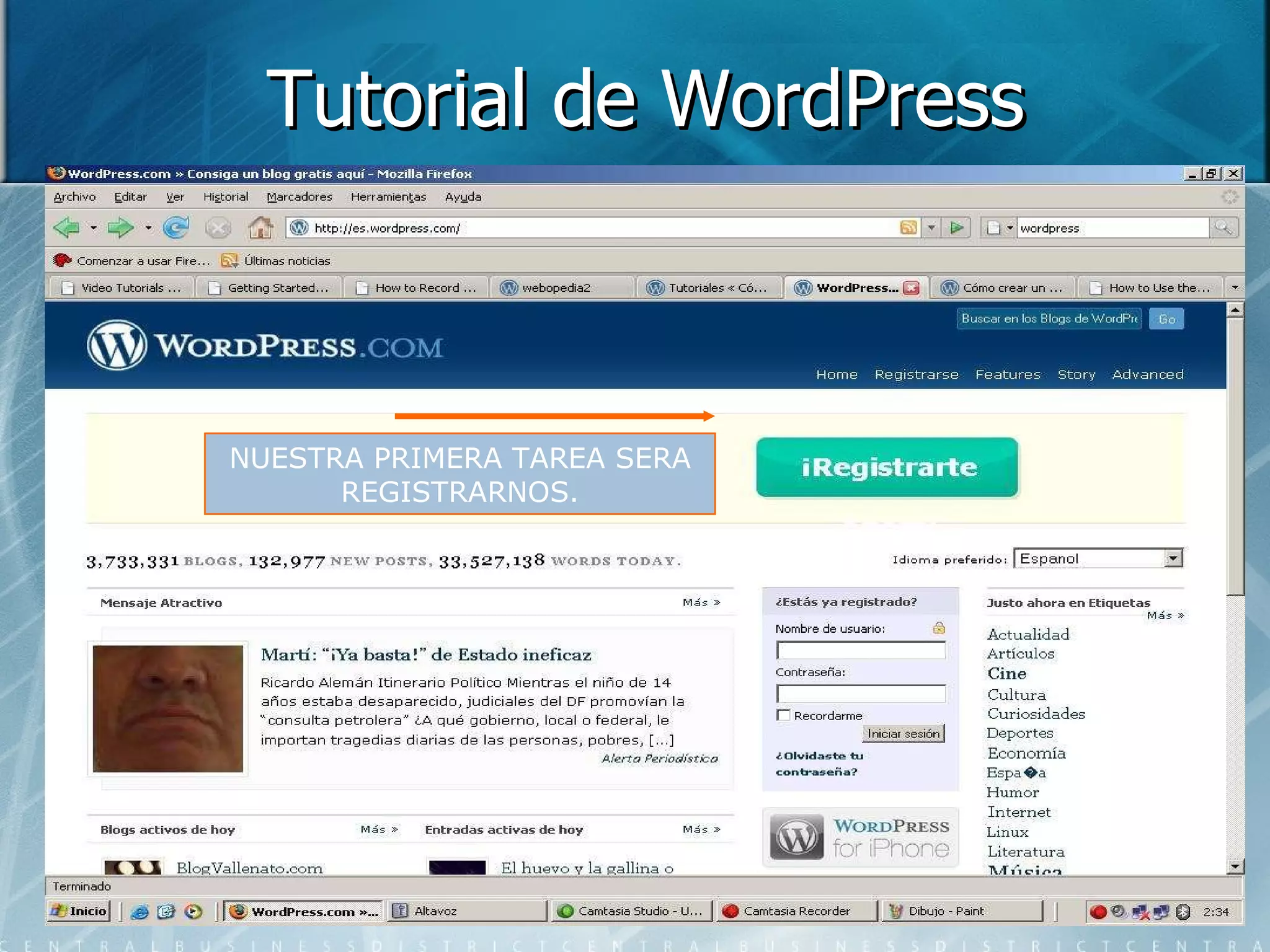Click the Inicio start button
Screen dimensions: 1270x952
click(x=79, y=911)
